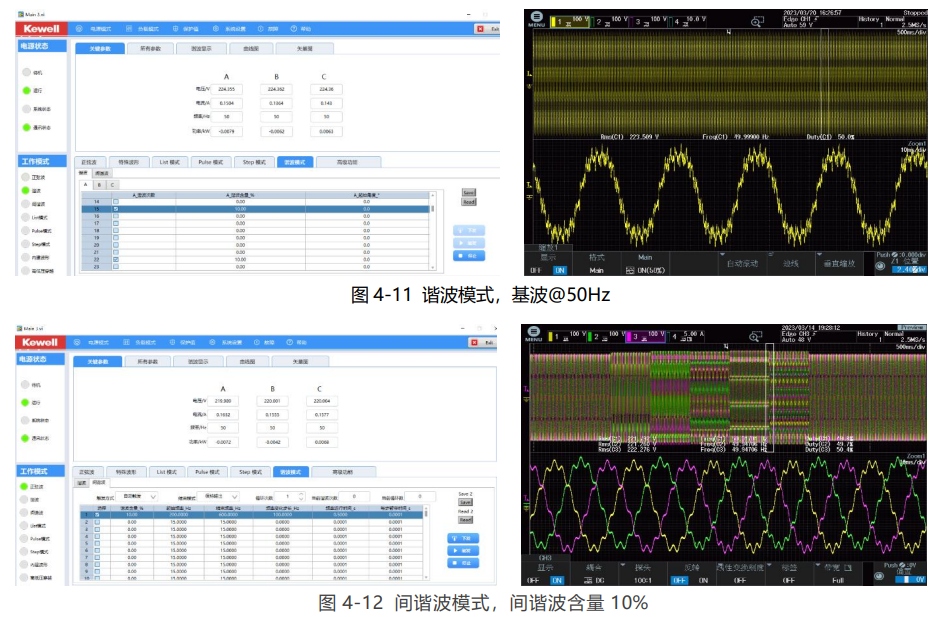
Task: Toggle CH3 display ON in Figure 4-12 oscilloscope menu
Action: pyautogui.click(x=556, y=580)
